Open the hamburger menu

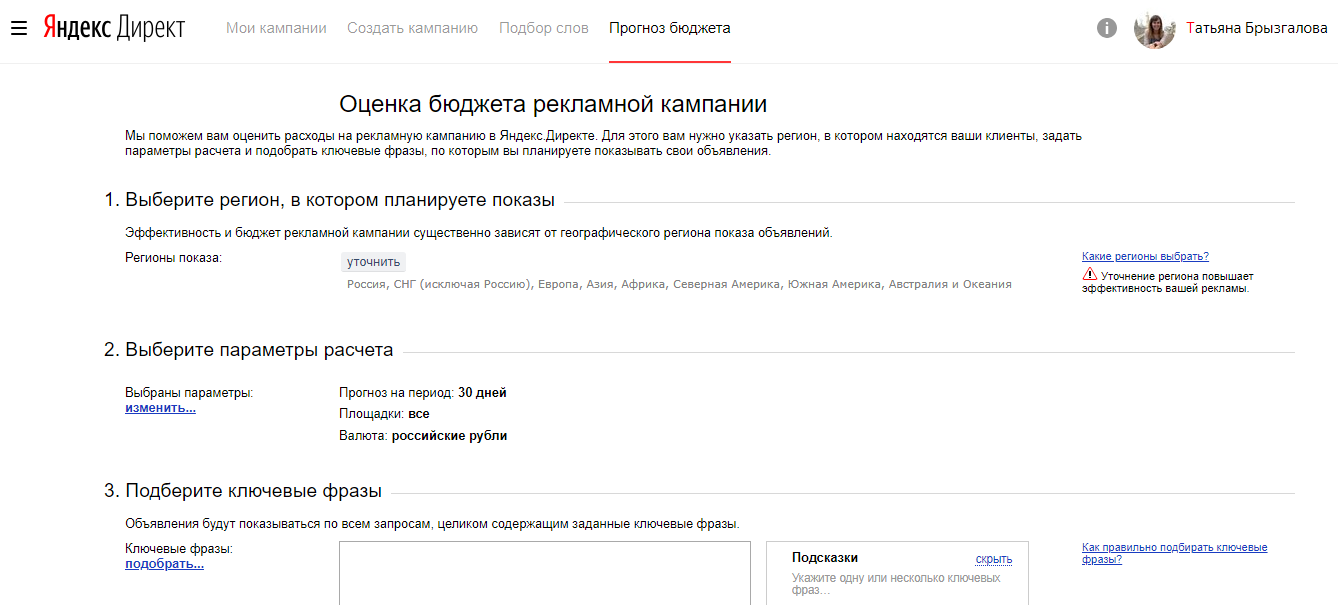click(x=19, y=28)
